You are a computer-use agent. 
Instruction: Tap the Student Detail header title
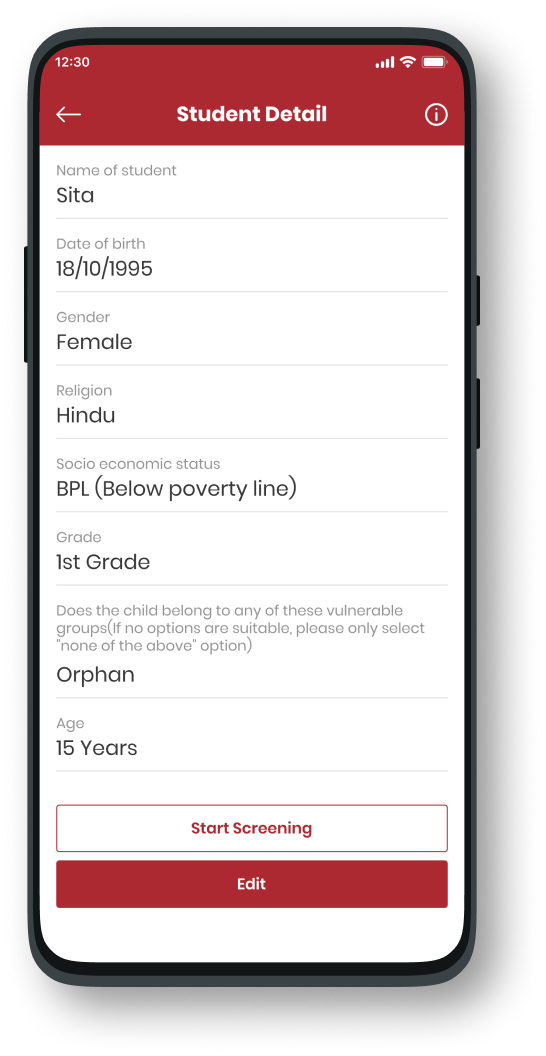pos(252,114)
